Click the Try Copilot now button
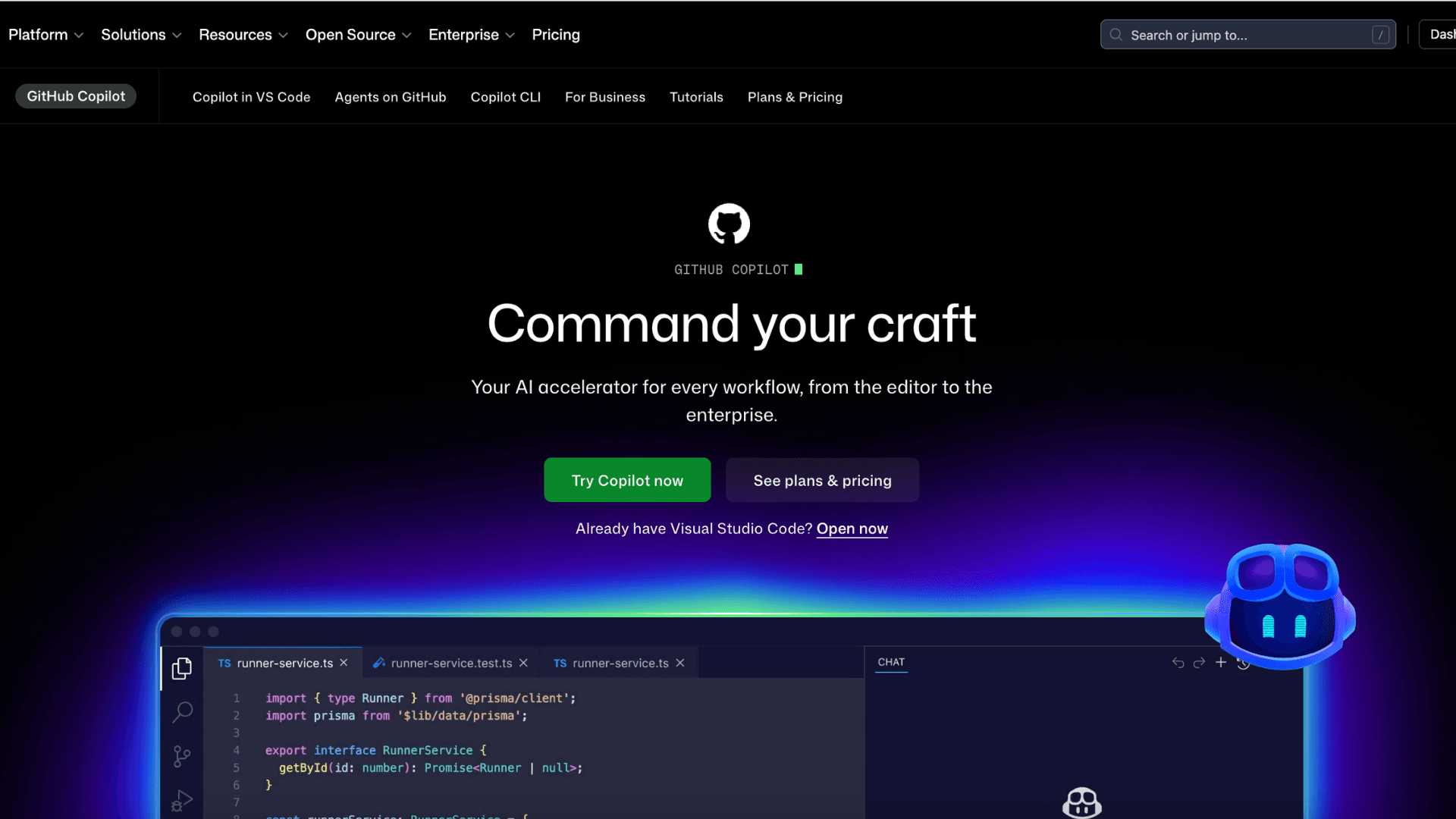 pos(627,480)
